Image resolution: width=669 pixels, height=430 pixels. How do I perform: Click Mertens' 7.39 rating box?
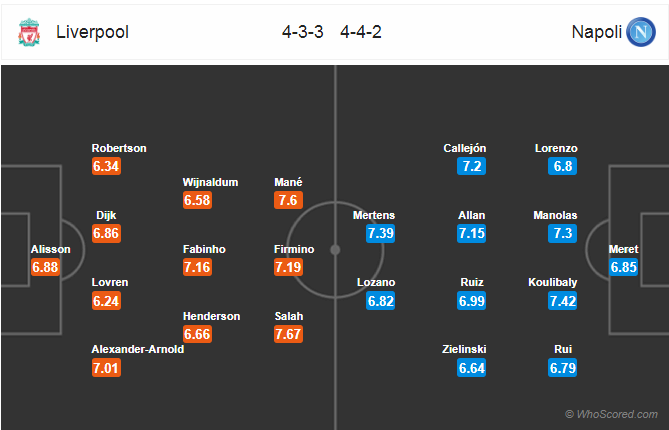(380, 233)
